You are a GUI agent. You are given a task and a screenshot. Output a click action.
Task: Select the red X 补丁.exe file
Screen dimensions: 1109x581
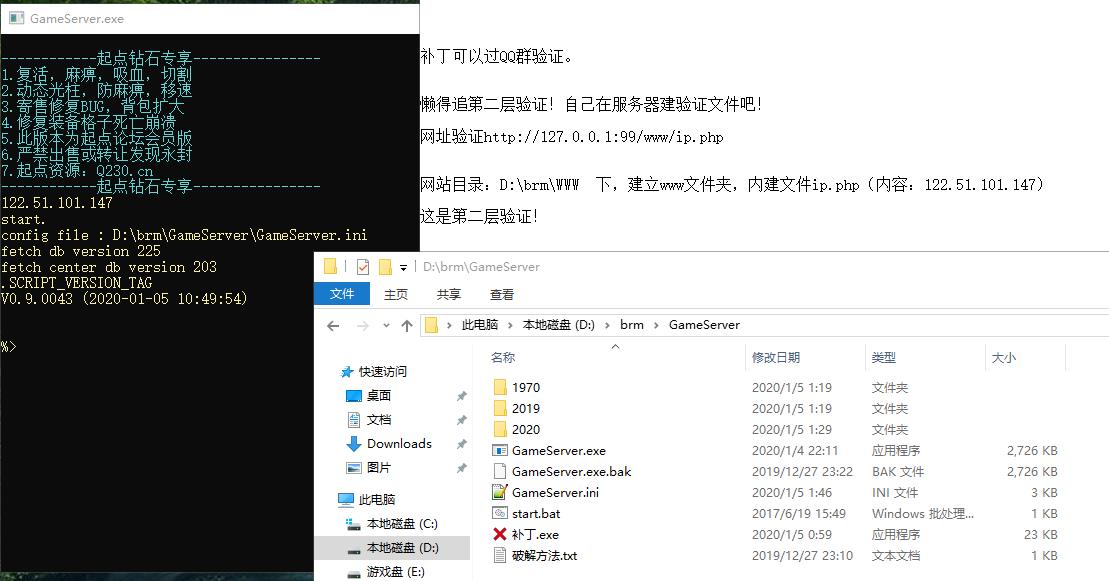534,535
